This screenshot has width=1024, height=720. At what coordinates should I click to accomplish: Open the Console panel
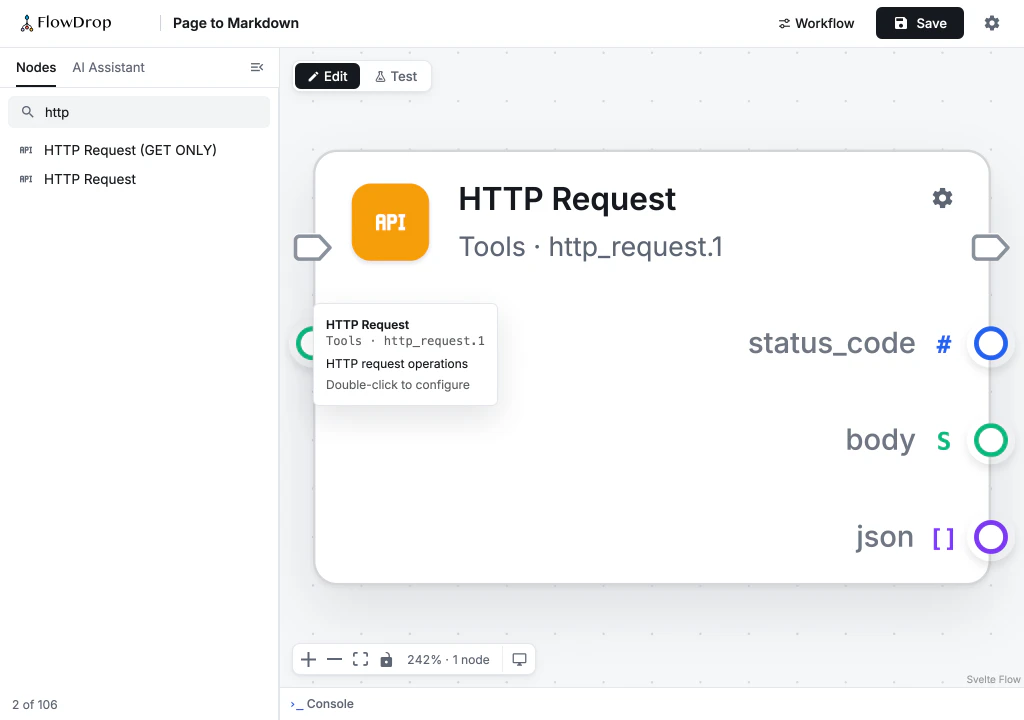point(322,704)
